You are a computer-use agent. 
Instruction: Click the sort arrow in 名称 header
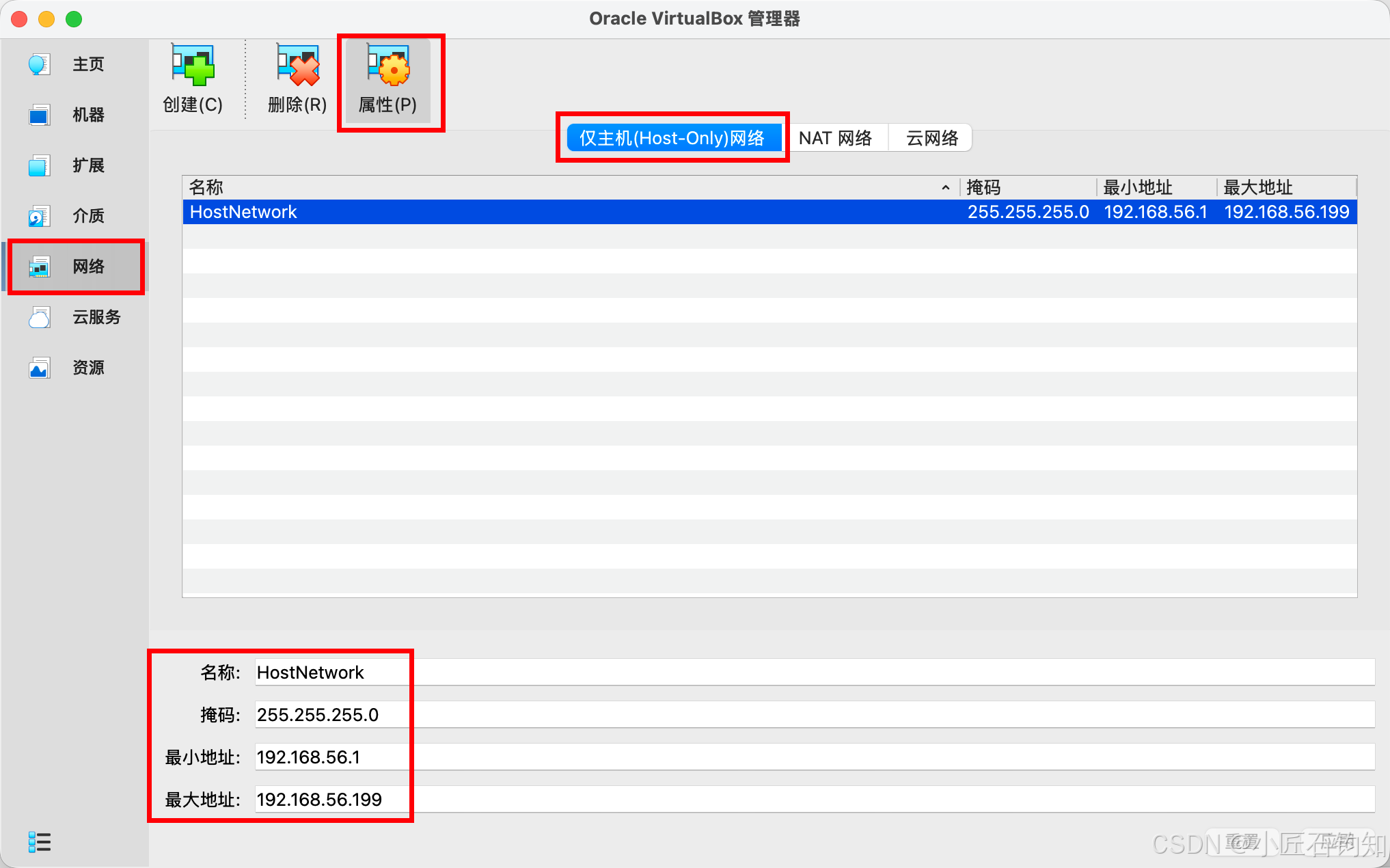tap(946, 187)
